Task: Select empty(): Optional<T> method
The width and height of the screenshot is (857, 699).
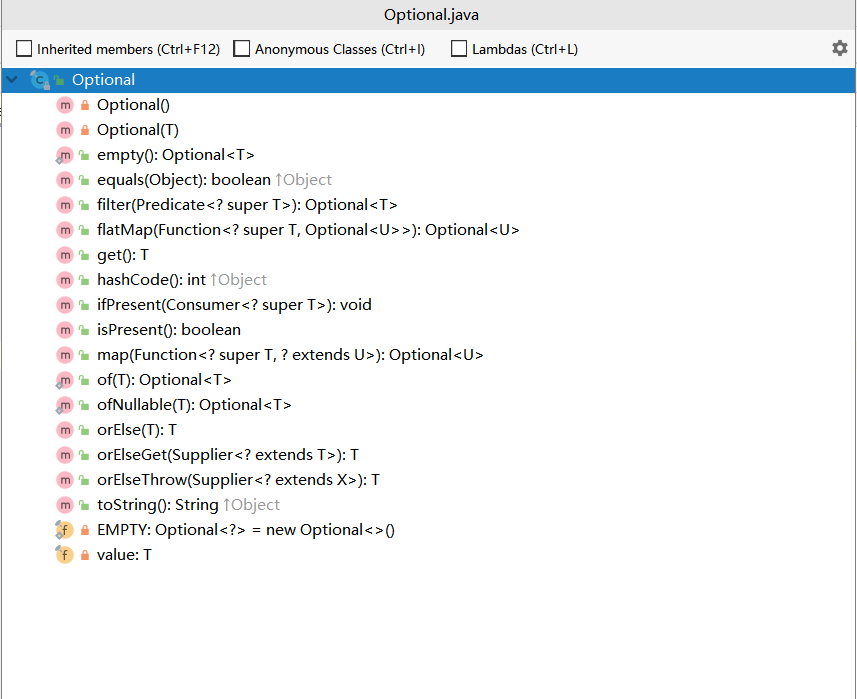Action: [175, 155]
